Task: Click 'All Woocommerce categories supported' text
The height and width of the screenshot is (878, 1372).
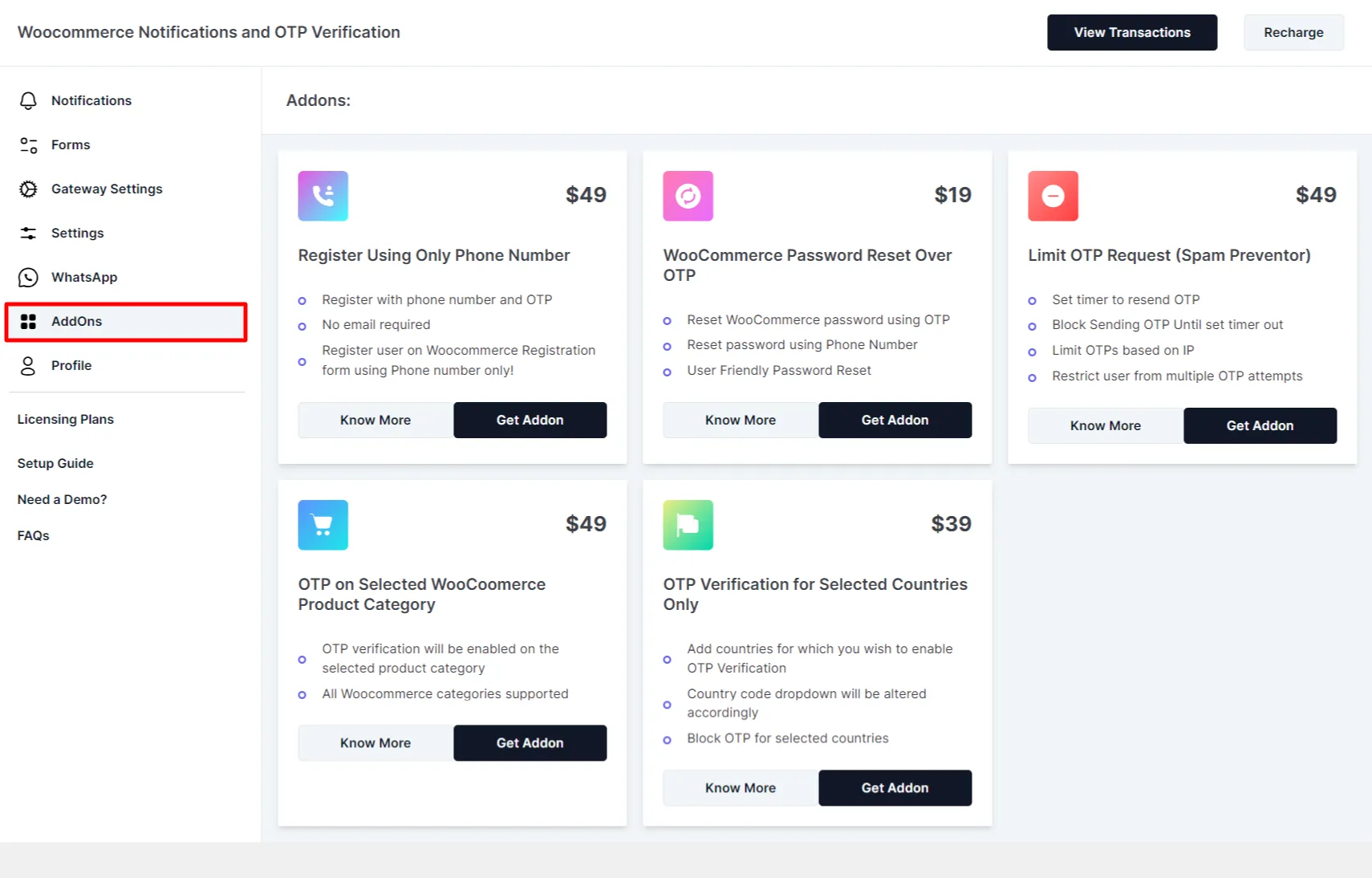Action: 445,693
